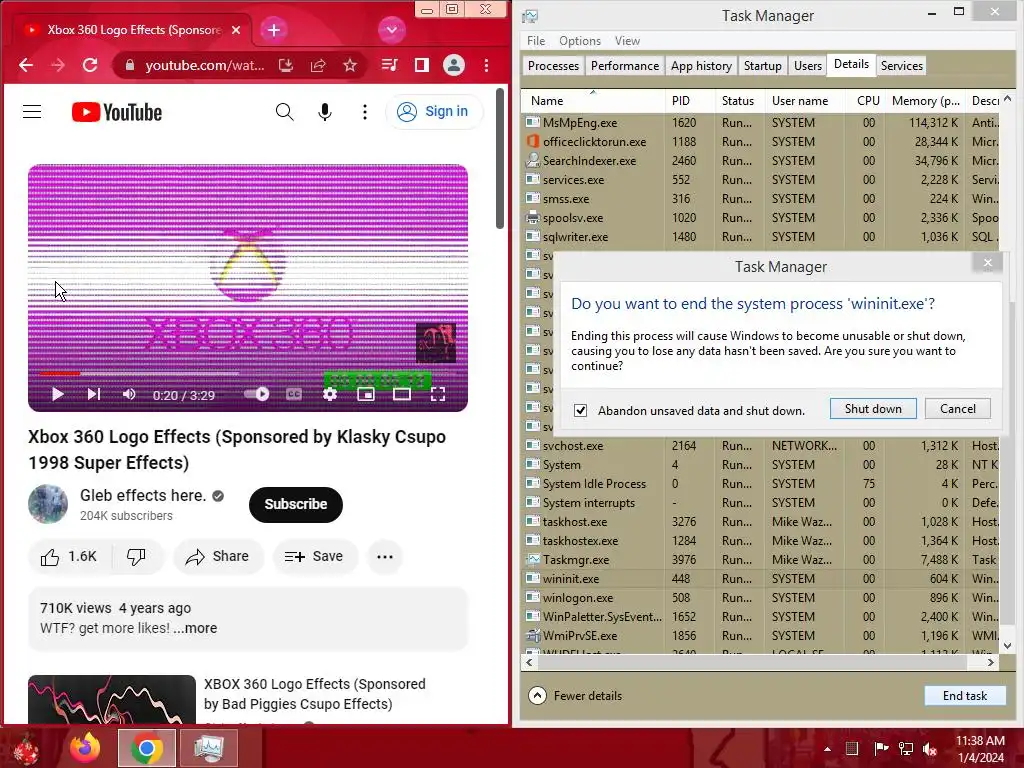Open Chrome media control icon
The height and width of the screenshot is (768, 1024).
389,65
